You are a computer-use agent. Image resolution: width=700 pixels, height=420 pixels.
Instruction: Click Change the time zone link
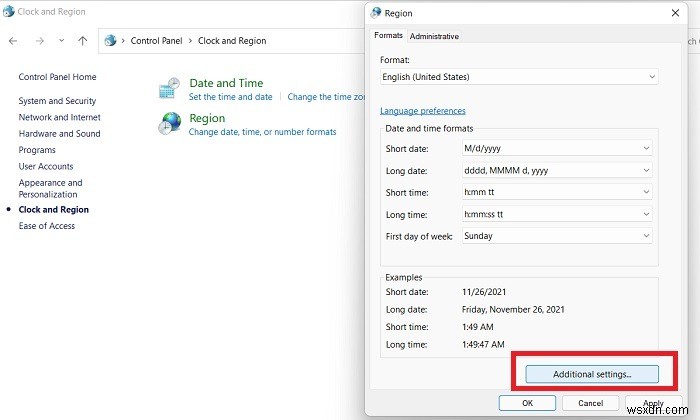(x=326, y=97)
